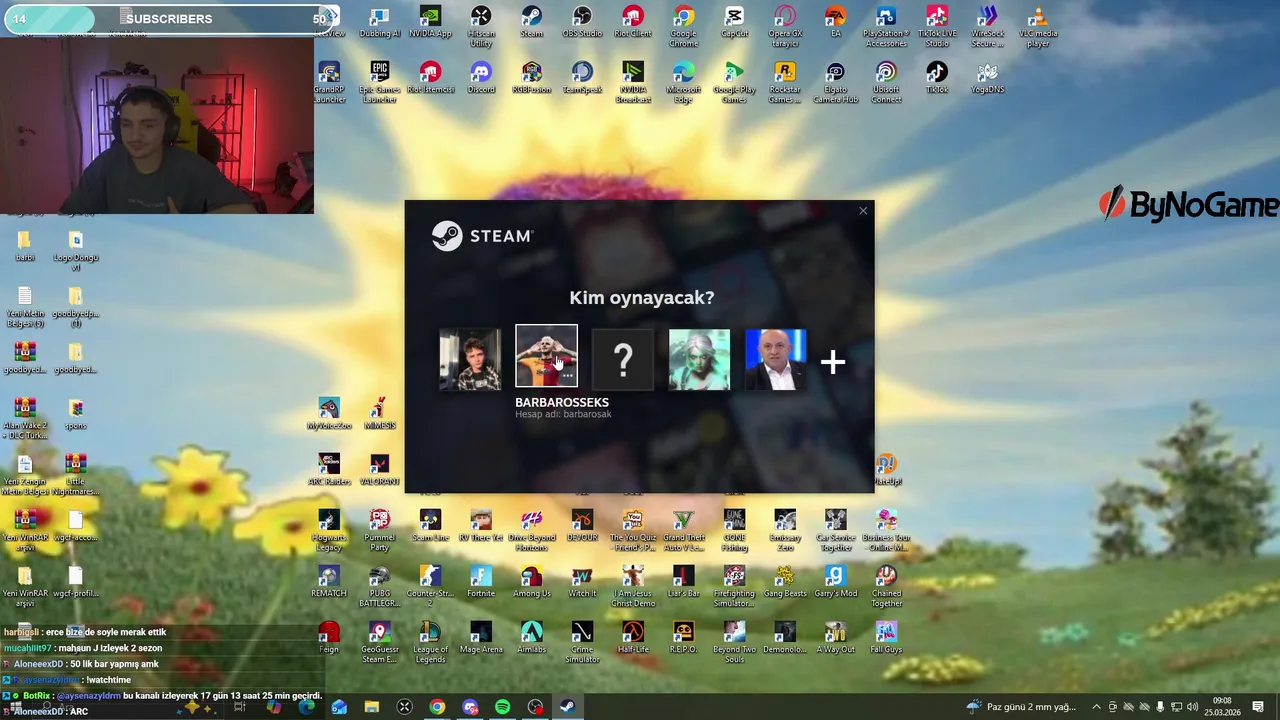Open the Microsoft Edge desktop shortcut
The image size is (1280, 720).
pyautogui.click(x=684, y=83)
